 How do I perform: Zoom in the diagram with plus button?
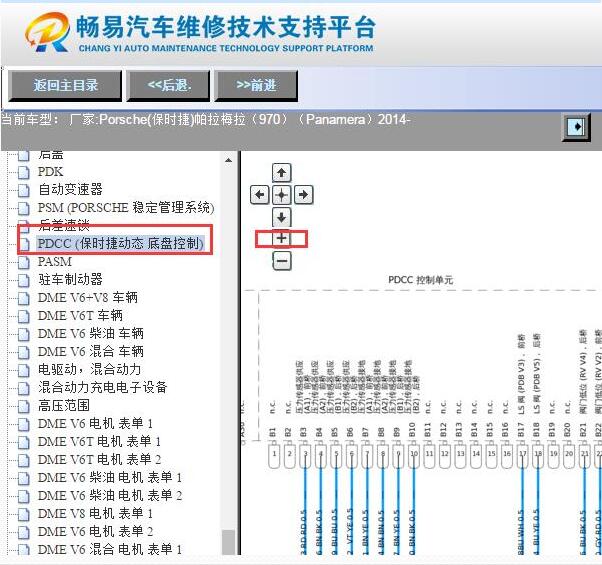(x=281, y=238)
